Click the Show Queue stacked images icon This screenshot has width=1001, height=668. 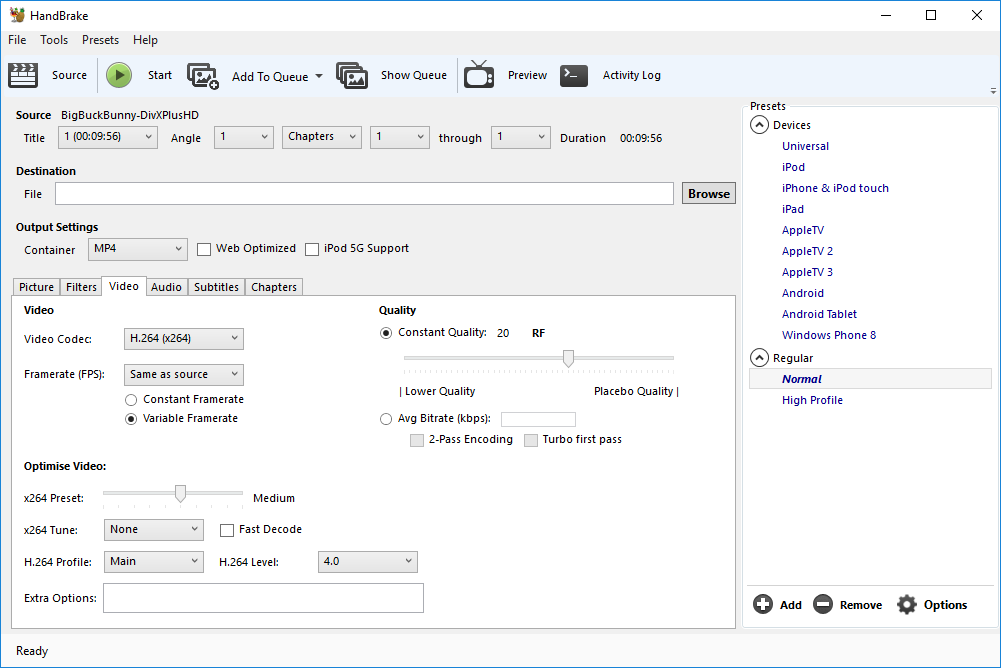(352, 75)
